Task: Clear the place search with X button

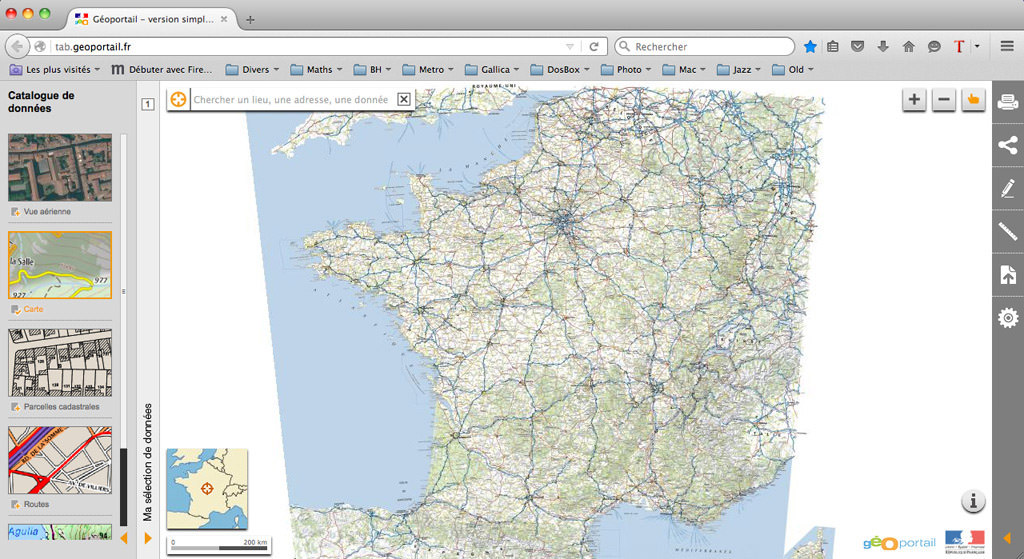Action: [404, 99]
